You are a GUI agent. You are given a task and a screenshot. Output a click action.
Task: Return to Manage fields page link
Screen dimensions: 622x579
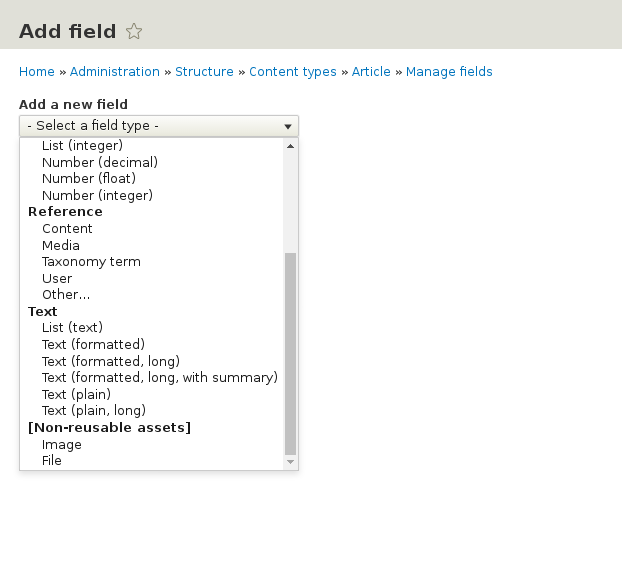(449, 72)
